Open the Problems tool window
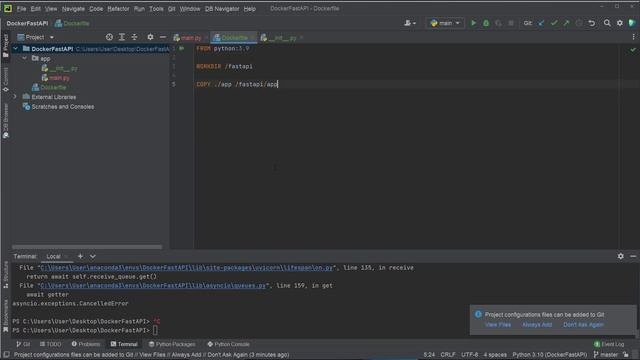 (x=86, y=344)
